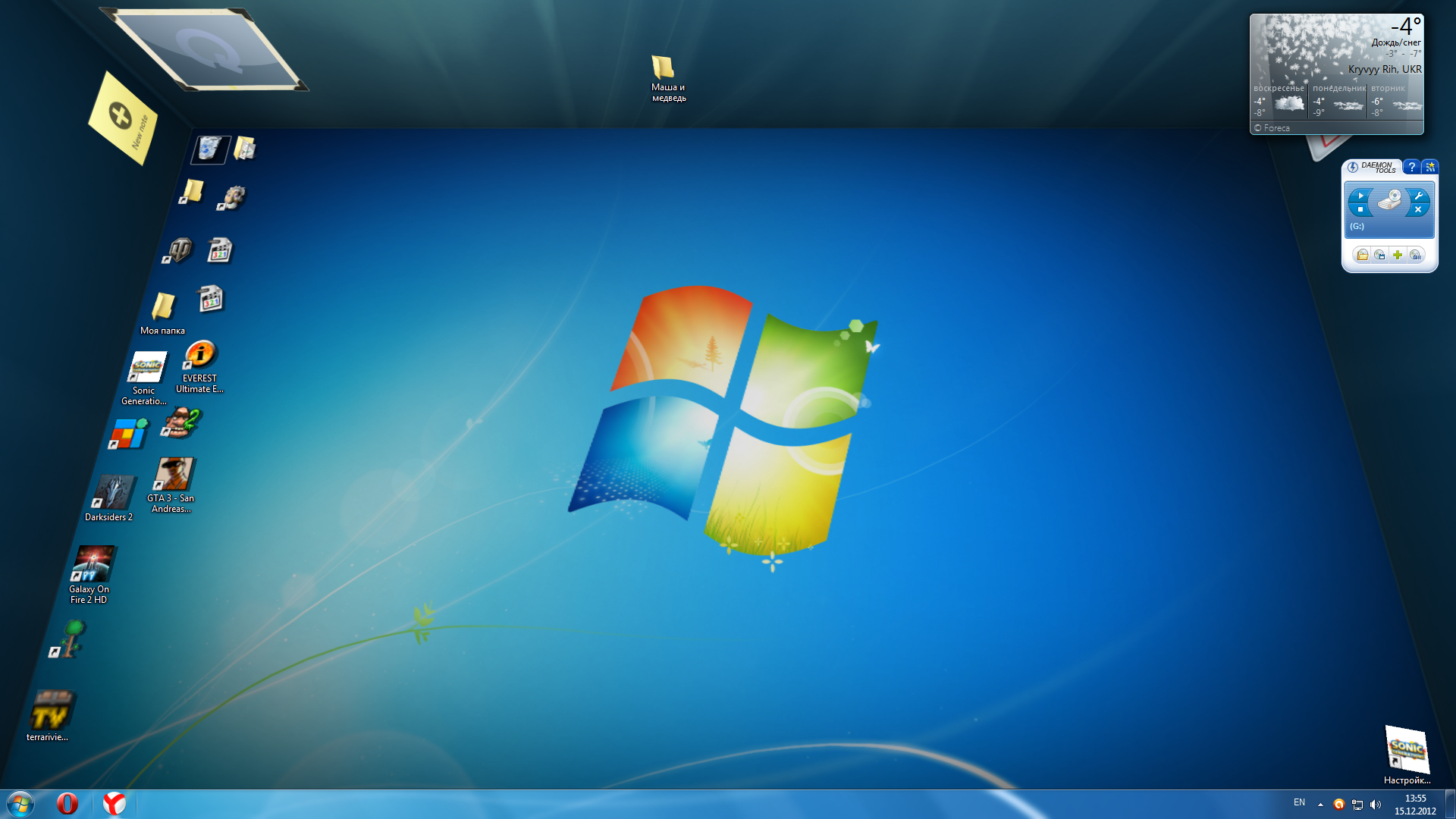The height and width of the screenshot is (819, 1456).
Task: Launch the Postal 2 character shortcut
Action: tap(180, 422)
